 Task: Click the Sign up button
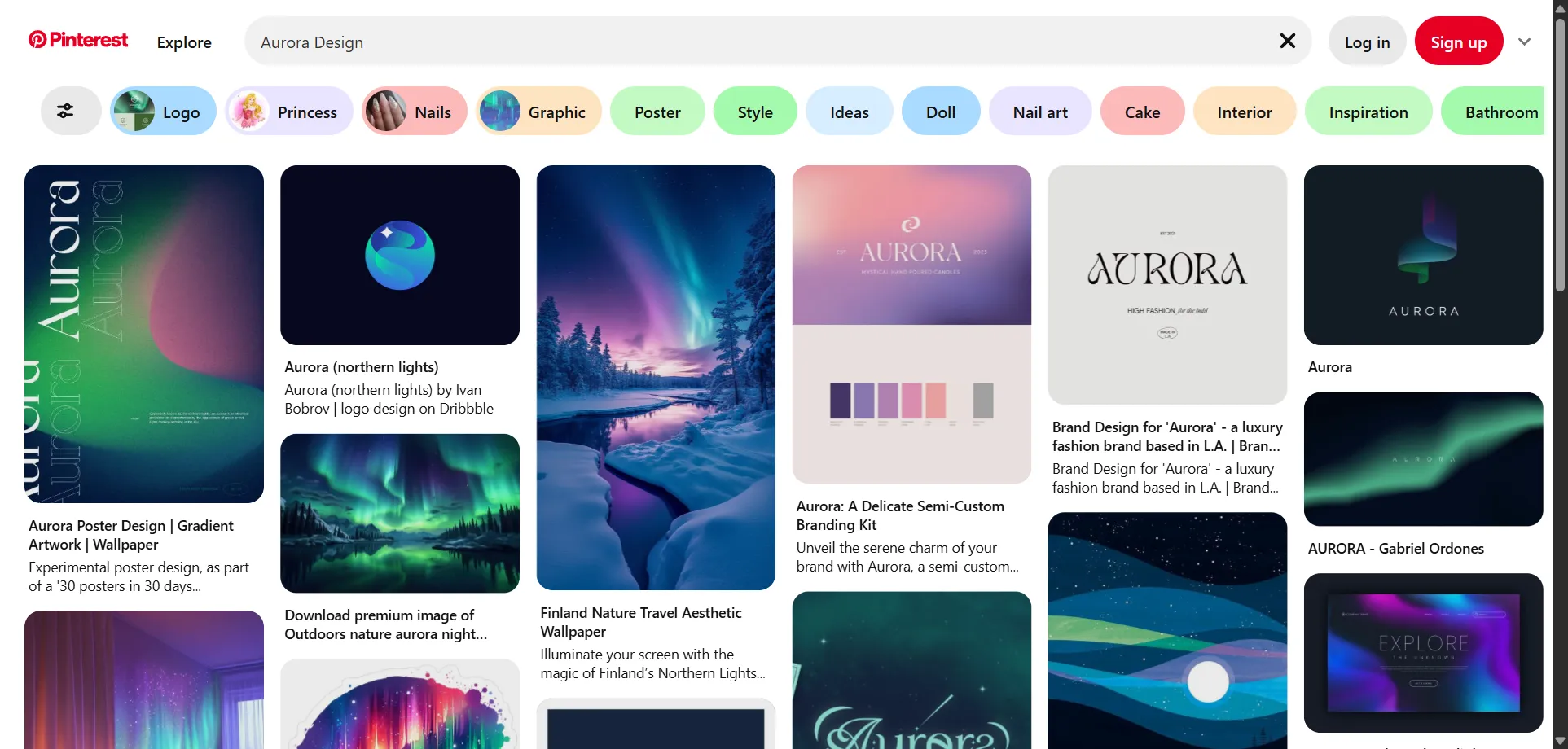tap(1459, 42)
